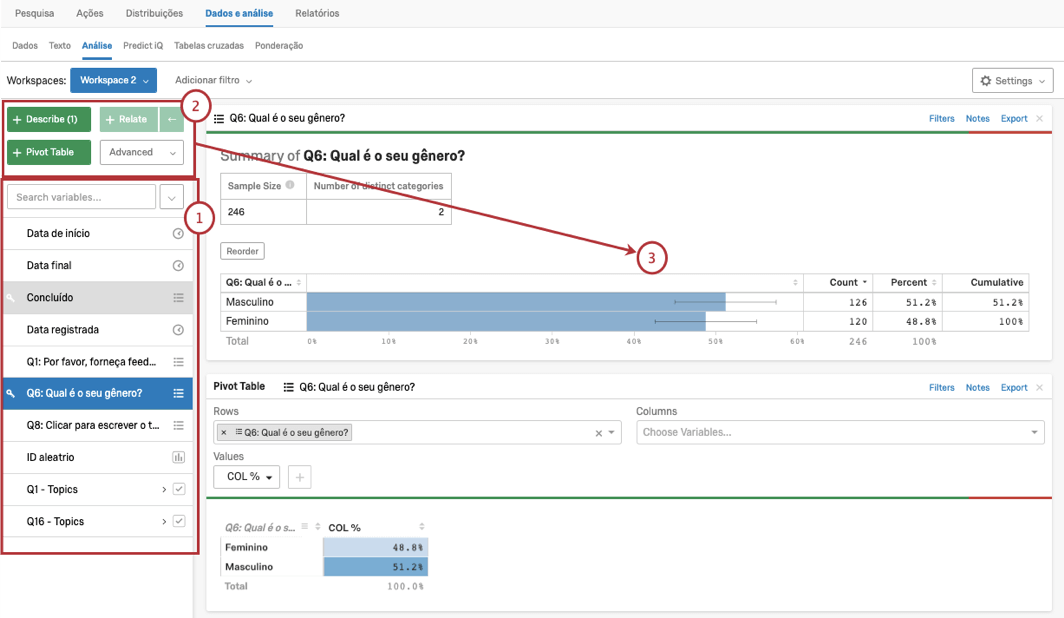The height and width of the screenshot is (618, 1064).
Task: Click sort arrows on the bar chart column
Action: pos(795,282)
